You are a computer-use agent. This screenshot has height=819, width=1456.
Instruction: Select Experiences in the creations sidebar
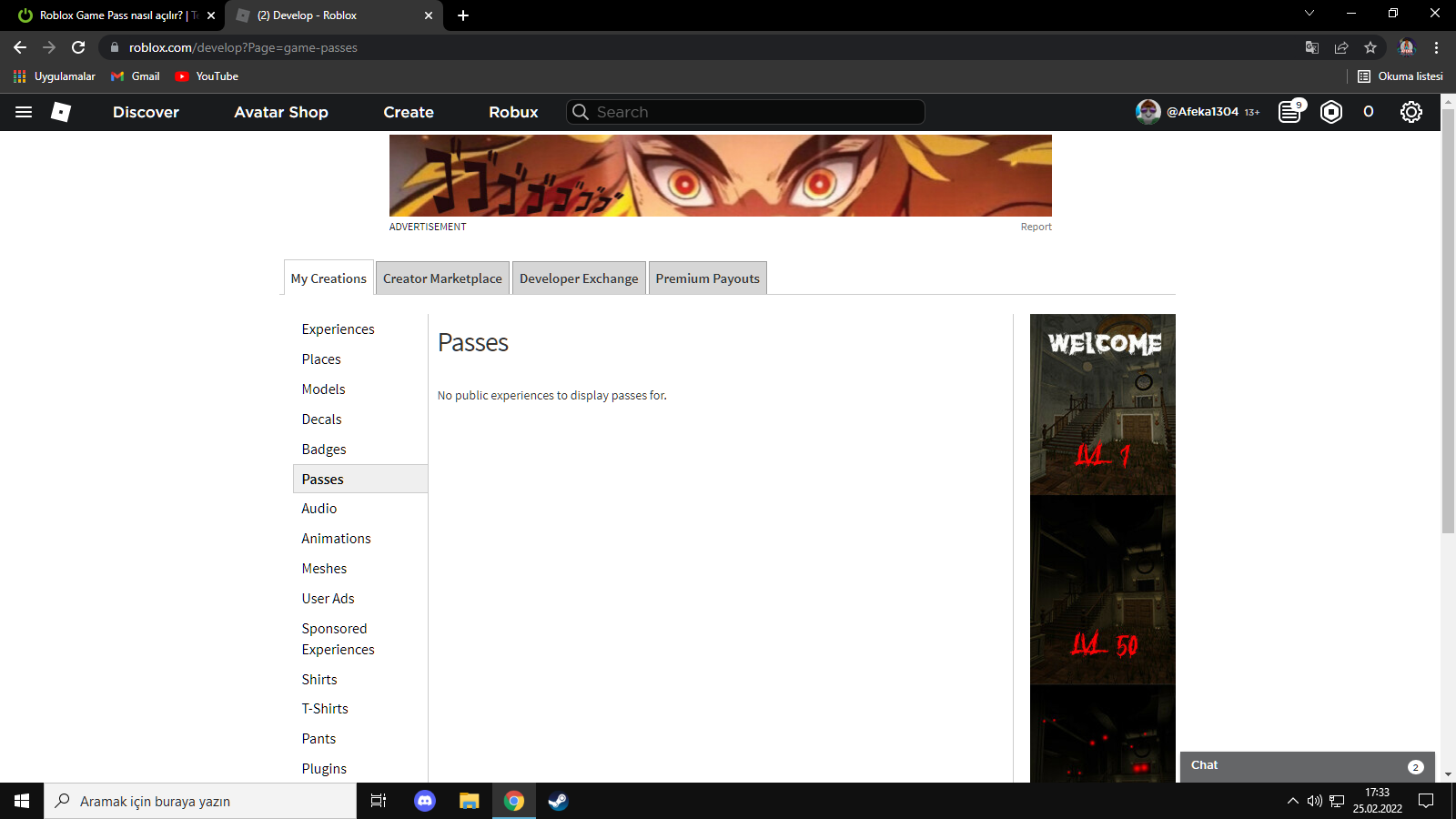tap(339, 329)
